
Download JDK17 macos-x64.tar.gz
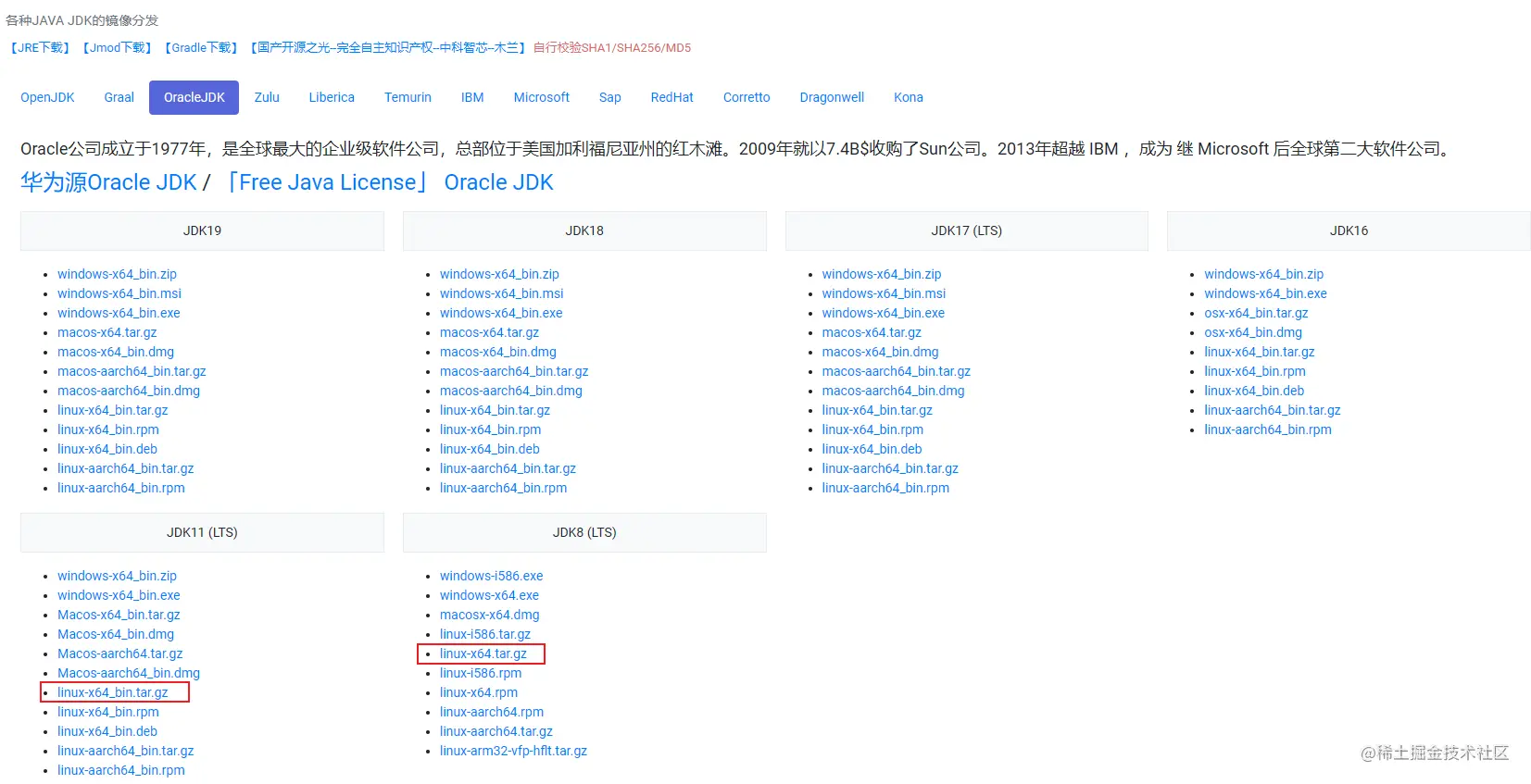click(x=872, y=332)
